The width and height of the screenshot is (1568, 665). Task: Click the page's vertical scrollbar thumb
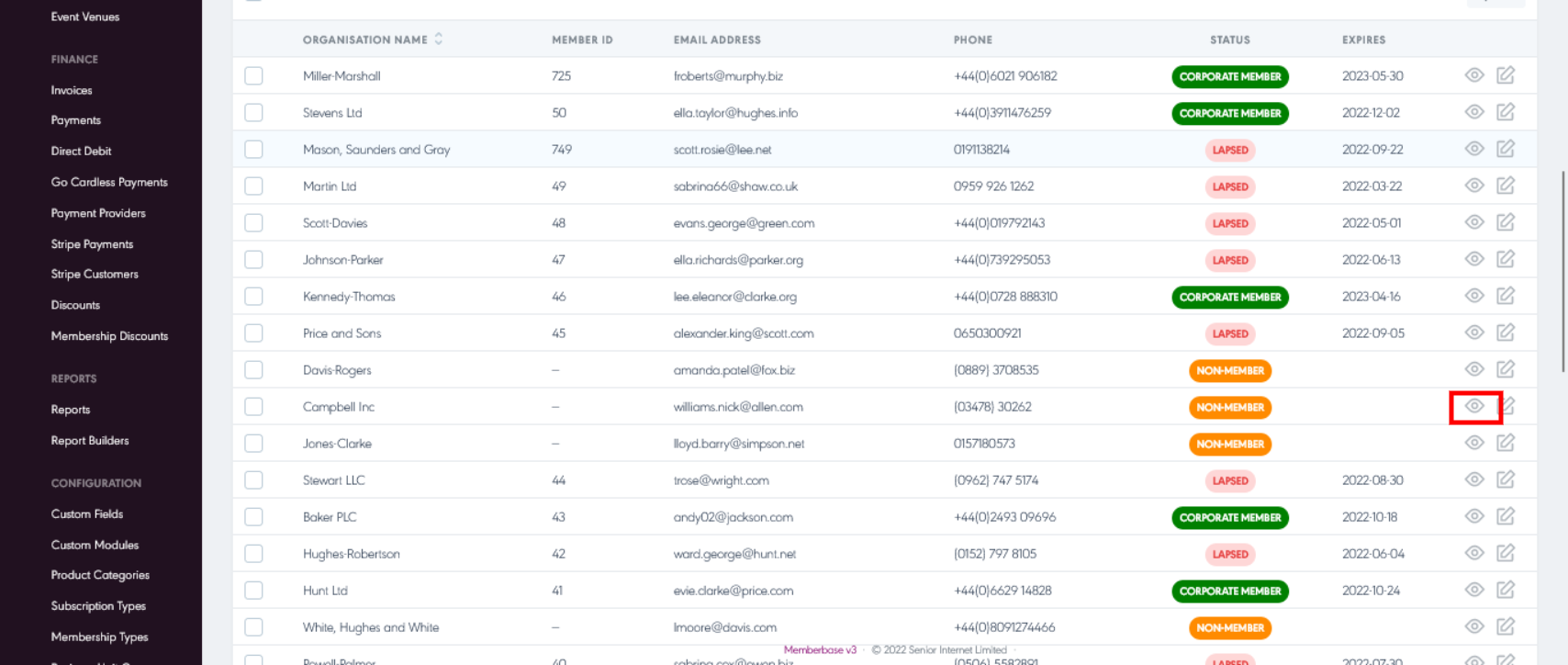1562,271
